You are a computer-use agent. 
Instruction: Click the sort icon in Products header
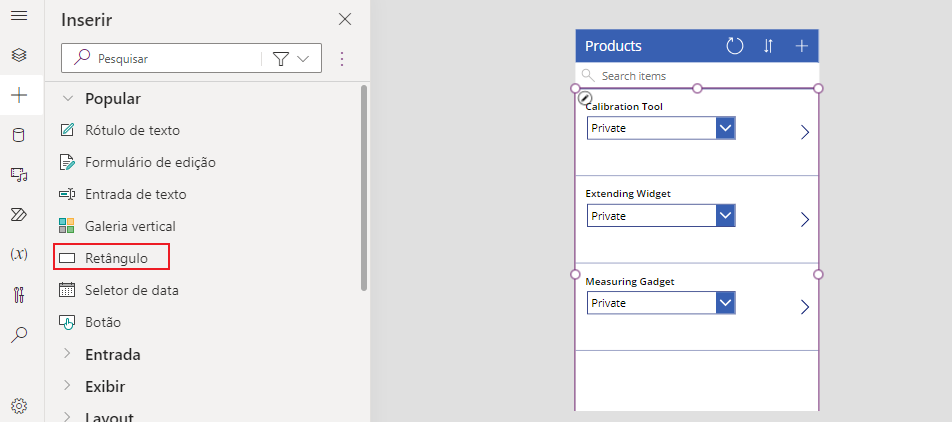768,46
